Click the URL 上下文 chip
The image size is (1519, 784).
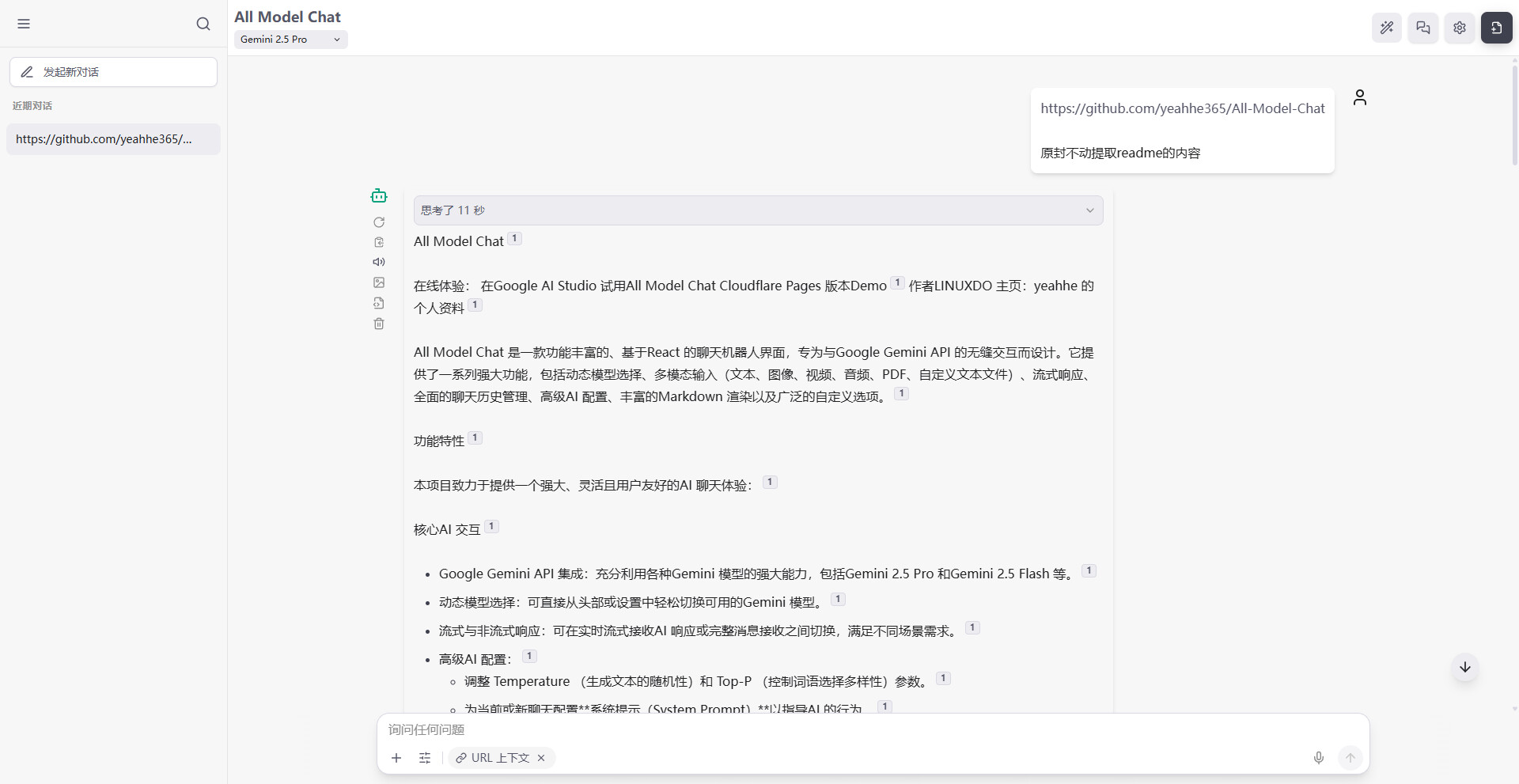click(501, 758)
